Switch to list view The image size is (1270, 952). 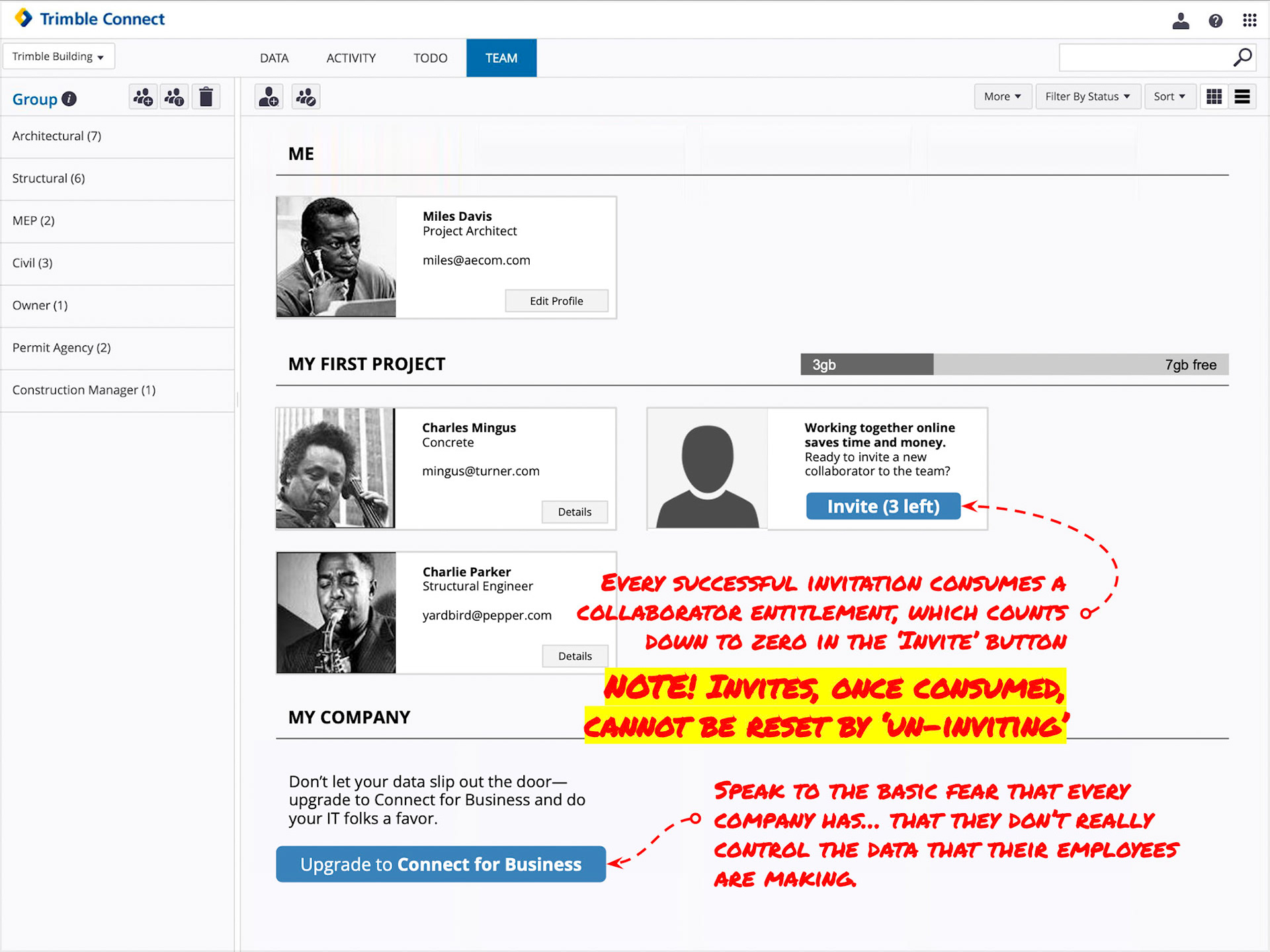click(x=1242, y=97)
